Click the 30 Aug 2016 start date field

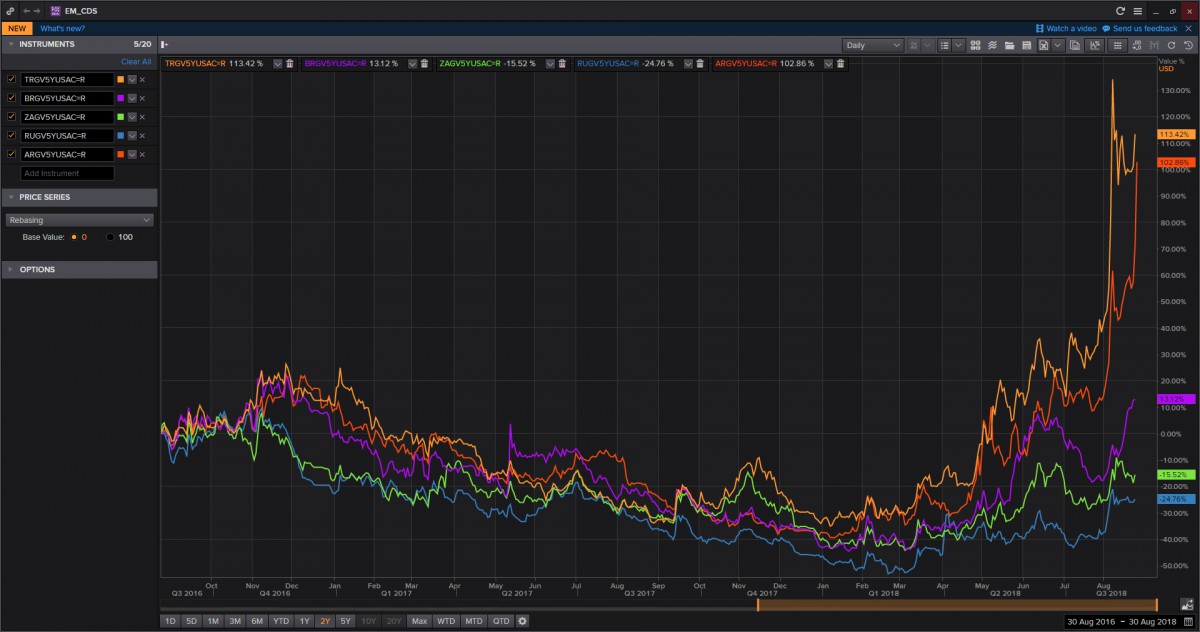pyautogui.click(x=1091, y=621)
